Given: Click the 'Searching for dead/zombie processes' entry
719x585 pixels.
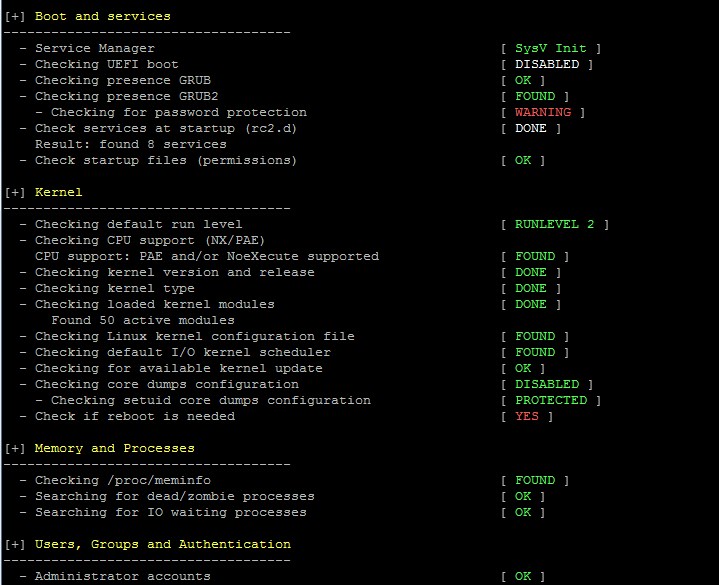Looking at the screenshot, I should point(174,496).
